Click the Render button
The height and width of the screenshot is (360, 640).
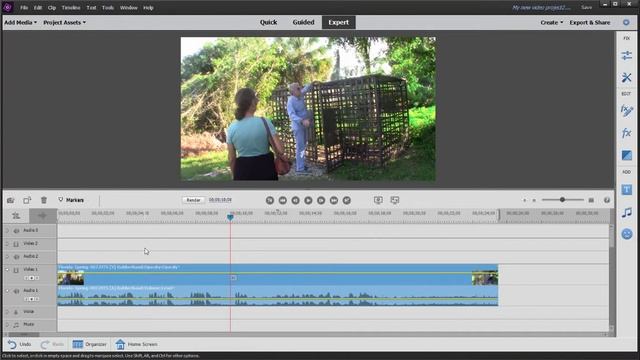[x=193, y=200]
